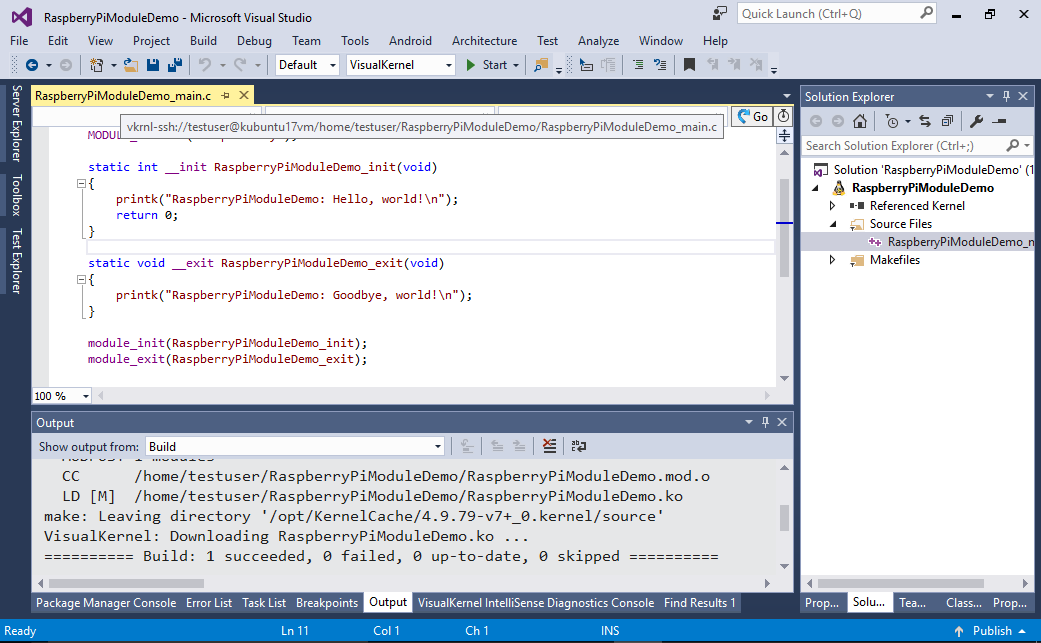Collapse all in Solution Explorer
Screen dimensions: 1041x643
[x=947, y=121]
